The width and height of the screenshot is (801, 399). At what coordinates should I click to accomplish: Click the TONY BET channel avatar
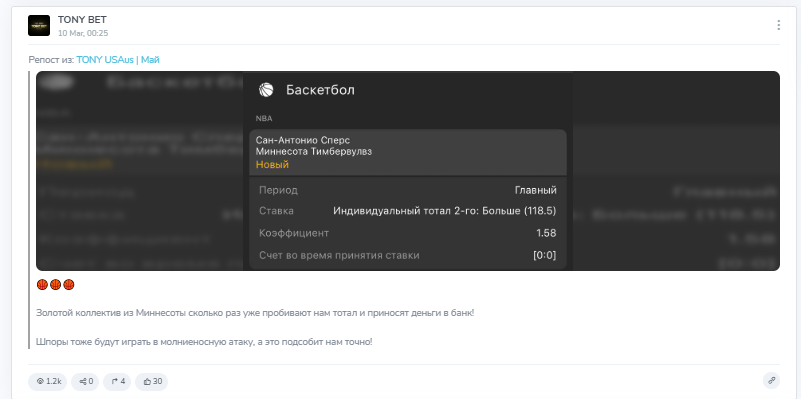[39, 26]
